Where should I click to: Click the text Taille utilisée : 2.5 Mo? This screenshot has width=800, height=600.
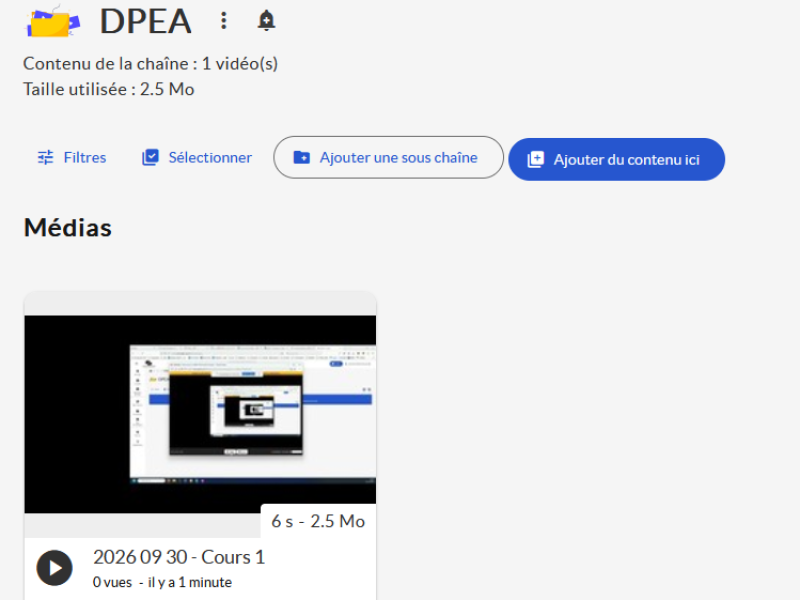(109, 89)
